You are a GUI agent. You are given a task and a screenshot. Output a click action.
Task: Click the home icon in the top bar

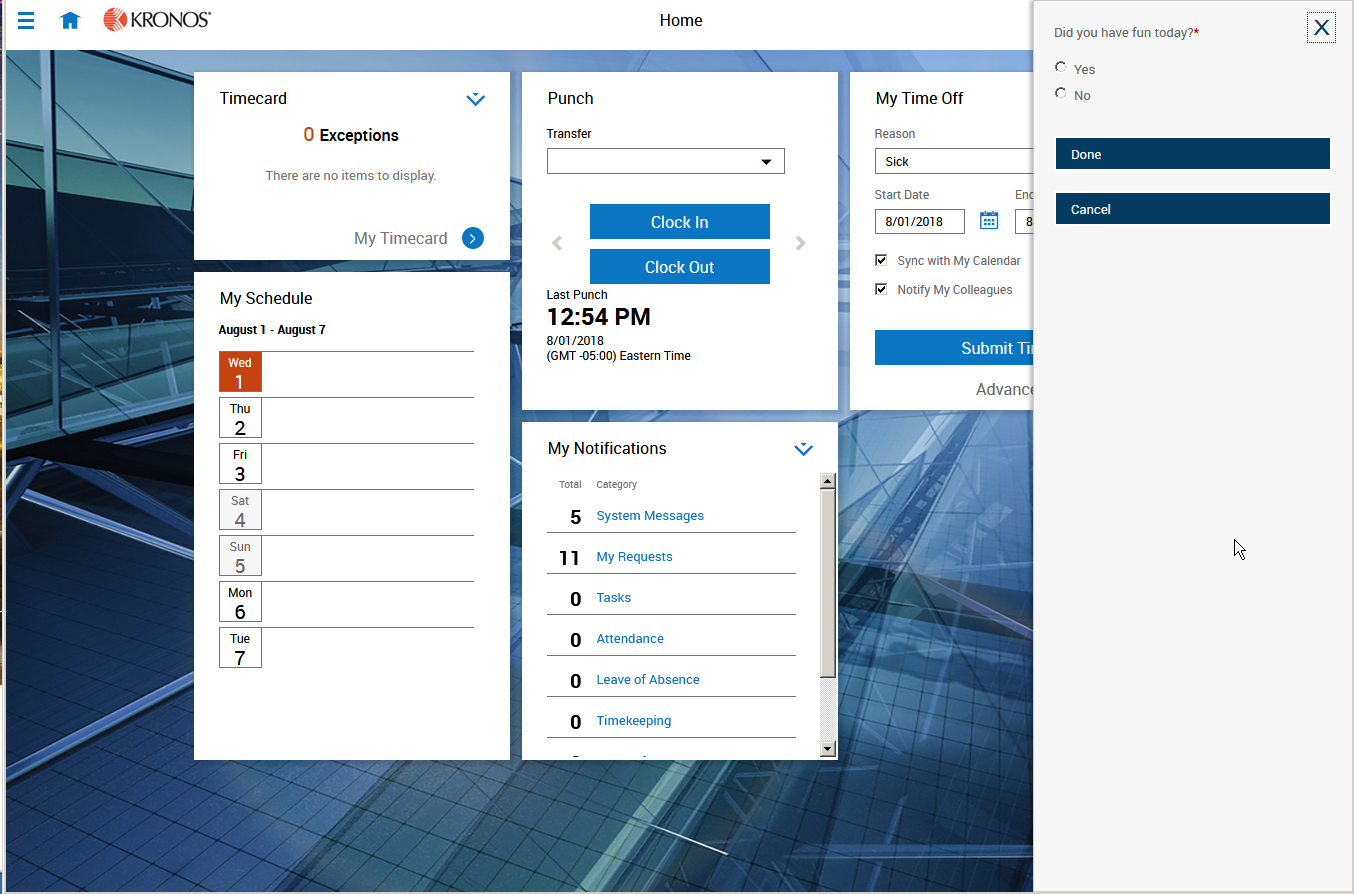[70, 20]
